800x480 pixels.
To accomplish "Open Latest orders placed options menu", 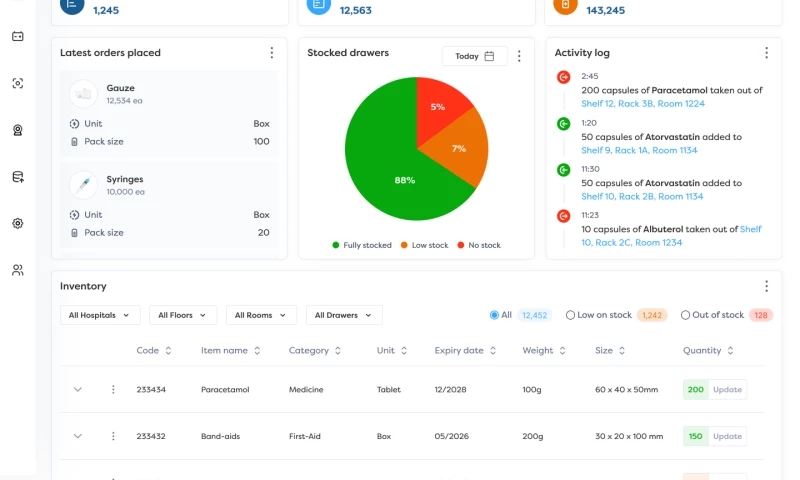I will 271,53.
